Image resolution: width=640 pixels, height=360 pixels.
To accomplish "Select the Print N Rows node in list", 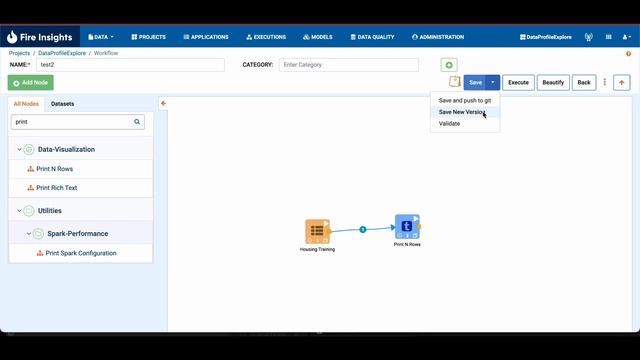I will point(81,169).
